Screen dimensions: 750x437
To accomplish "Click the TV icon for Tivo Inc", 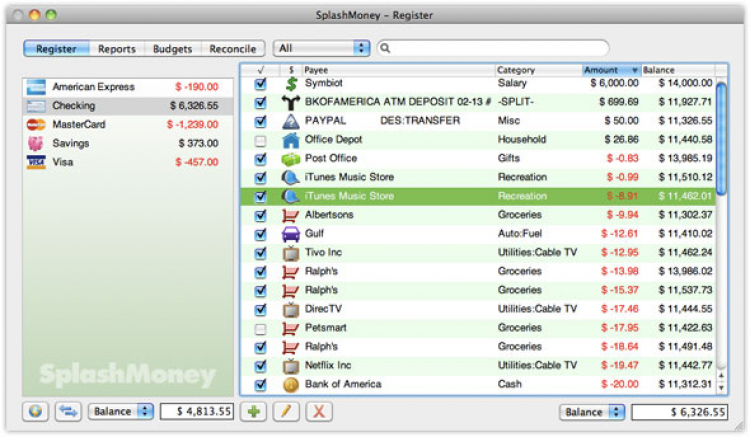I will [x=291, y=253].
